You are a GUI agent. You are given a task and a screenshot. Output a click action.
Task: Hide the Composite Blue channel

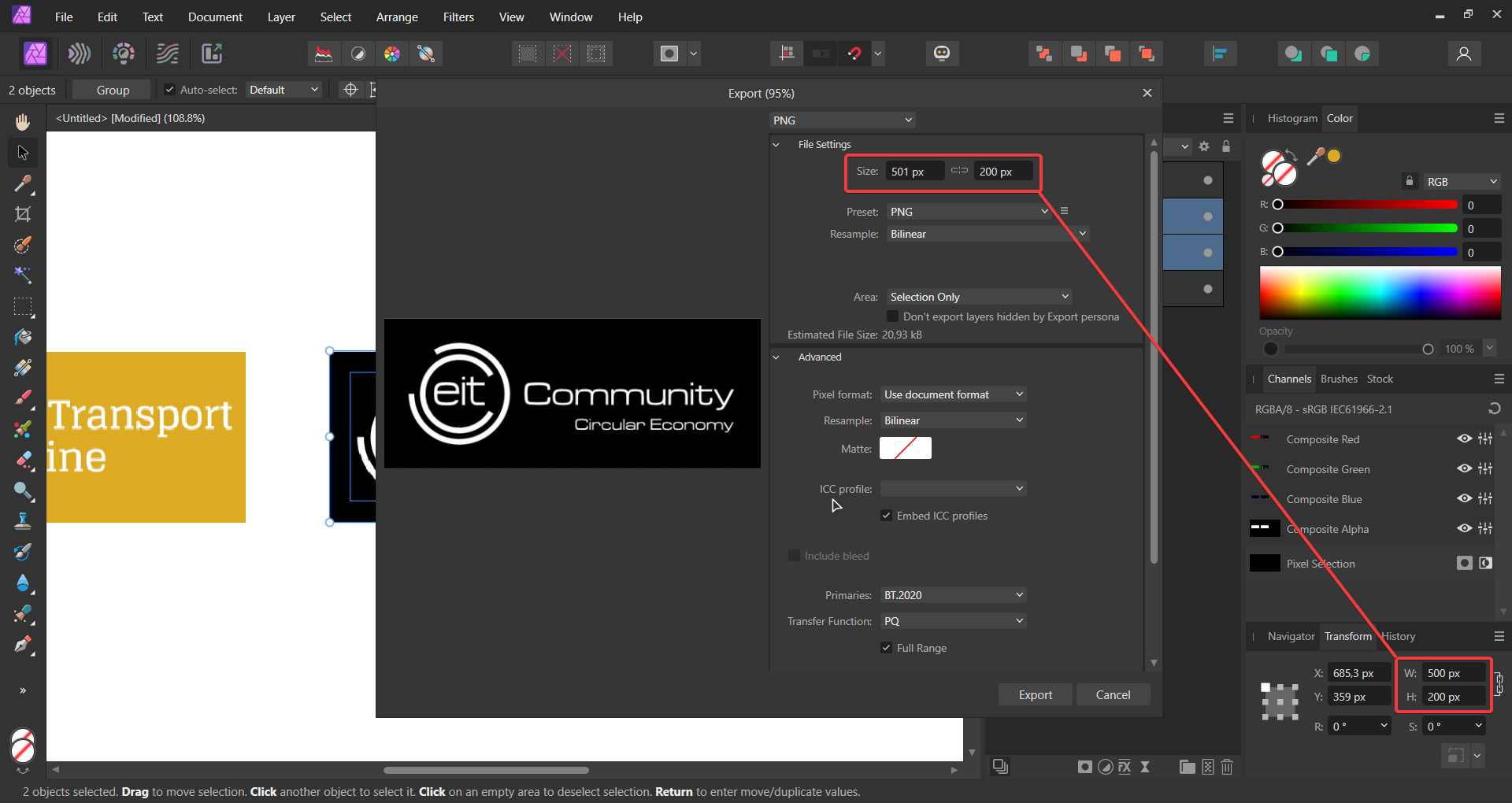1464,498
